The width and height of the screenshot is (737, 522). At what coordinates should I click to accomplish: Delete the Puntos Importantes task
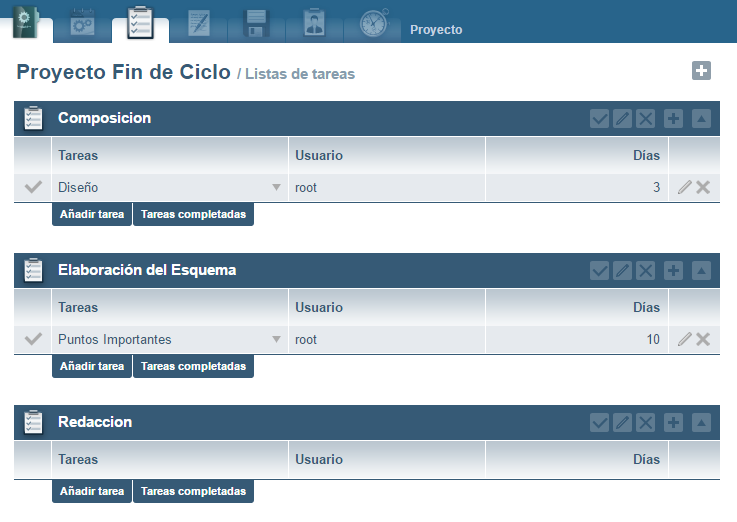coord(703,339)
